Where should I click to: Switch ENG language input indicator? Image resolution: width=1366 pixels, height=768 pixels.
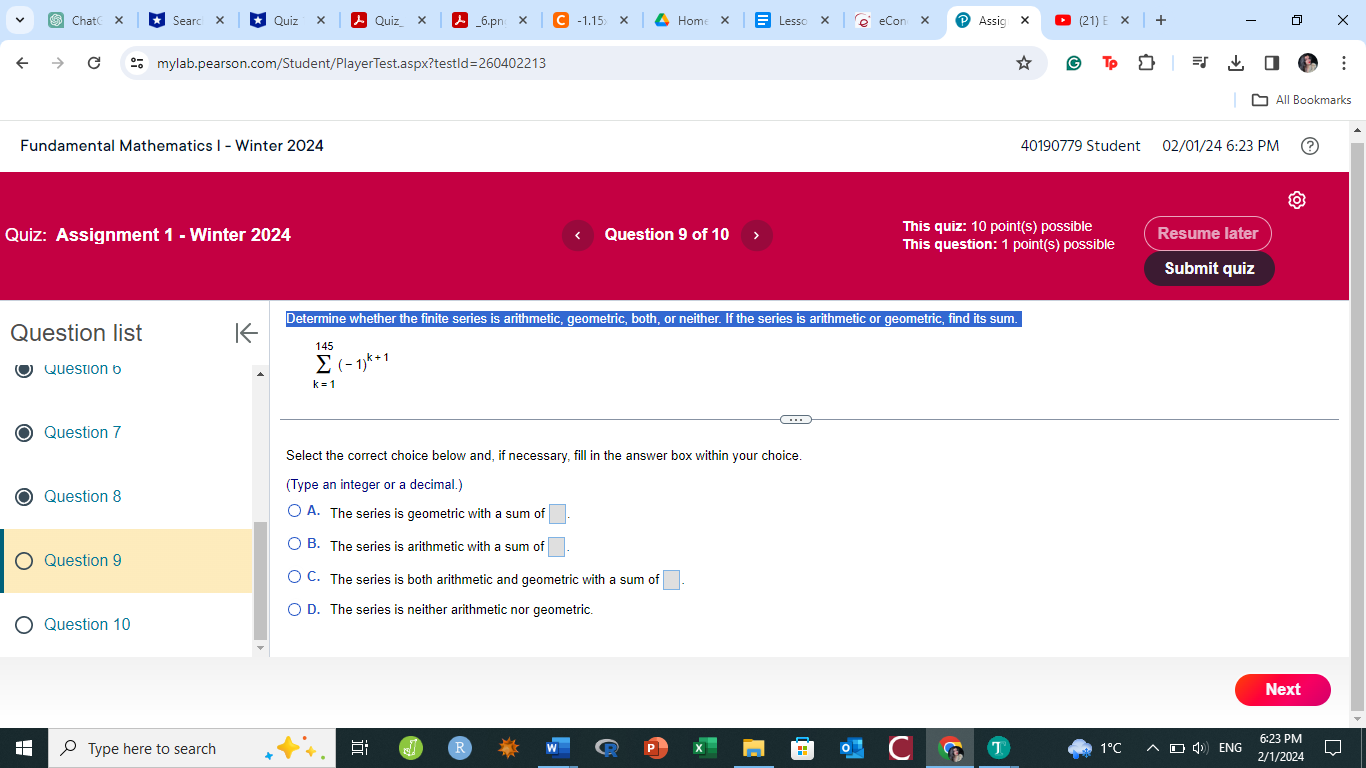(1231, 748)
